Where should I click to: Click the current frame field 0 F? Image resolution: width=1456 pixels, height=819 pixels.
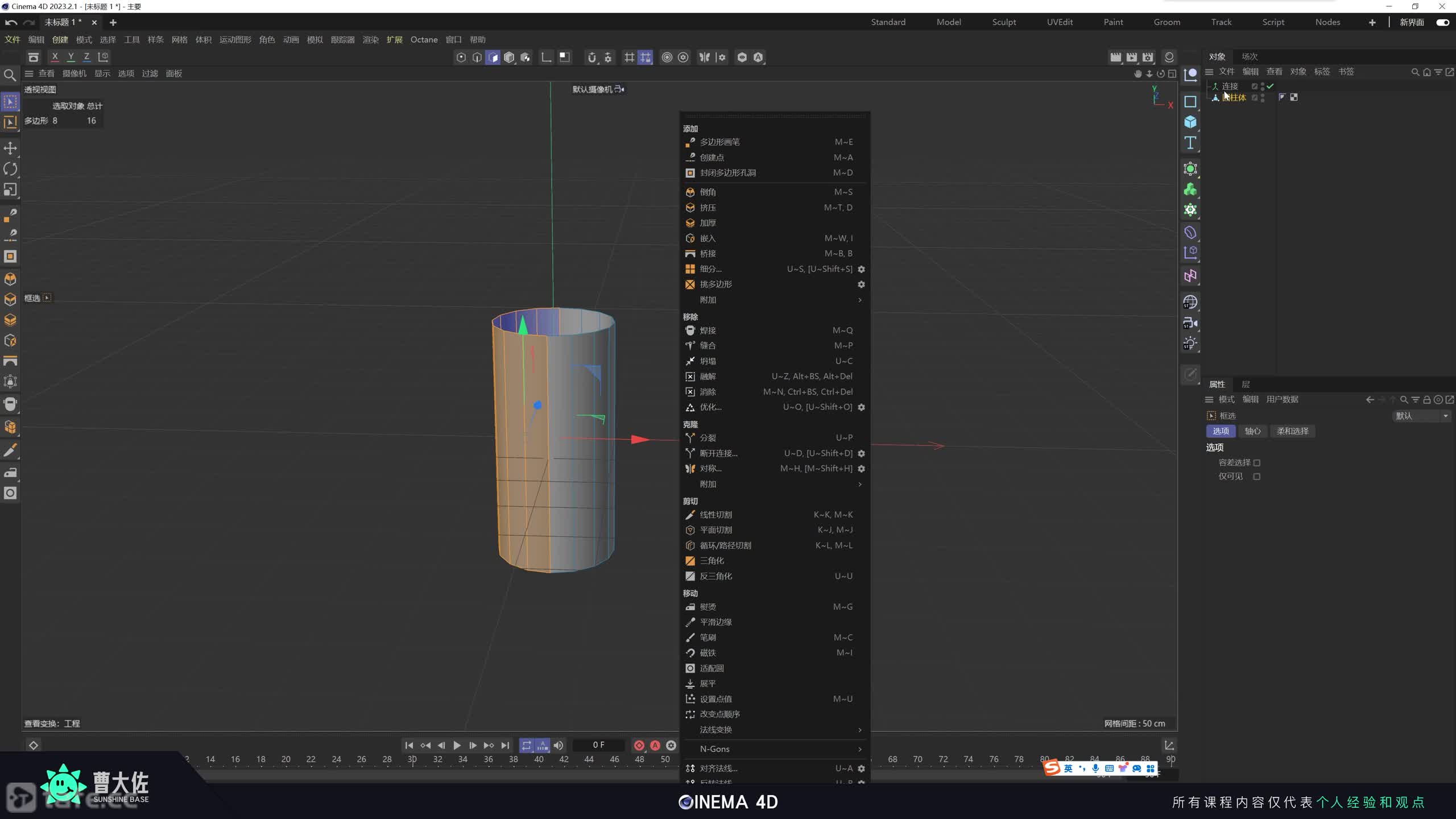point(598,745)
